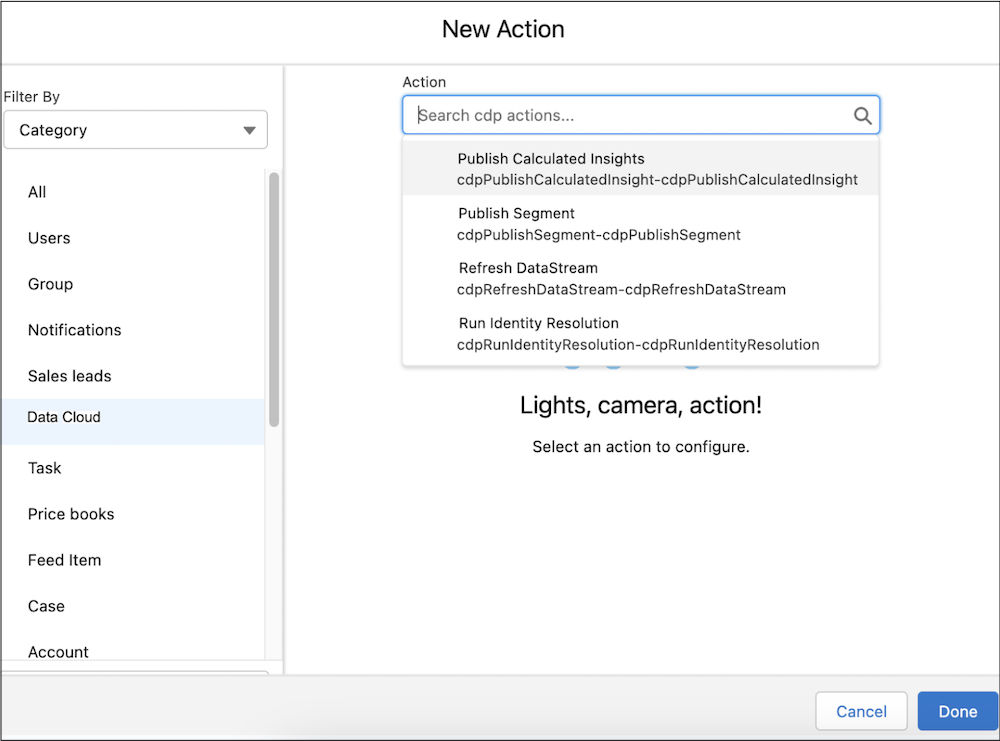Select the Notifications category
The width and height of the screenshot is (1000, 741).
[x=133, y=330]
